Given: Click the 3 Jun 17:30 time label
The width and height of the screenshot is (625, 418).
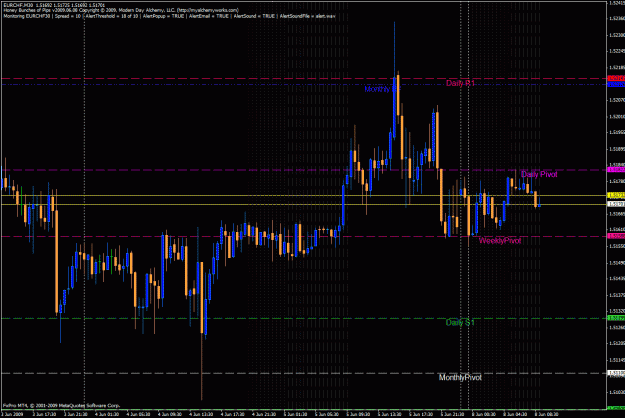Looking at the screenshot, I should 44,414.
